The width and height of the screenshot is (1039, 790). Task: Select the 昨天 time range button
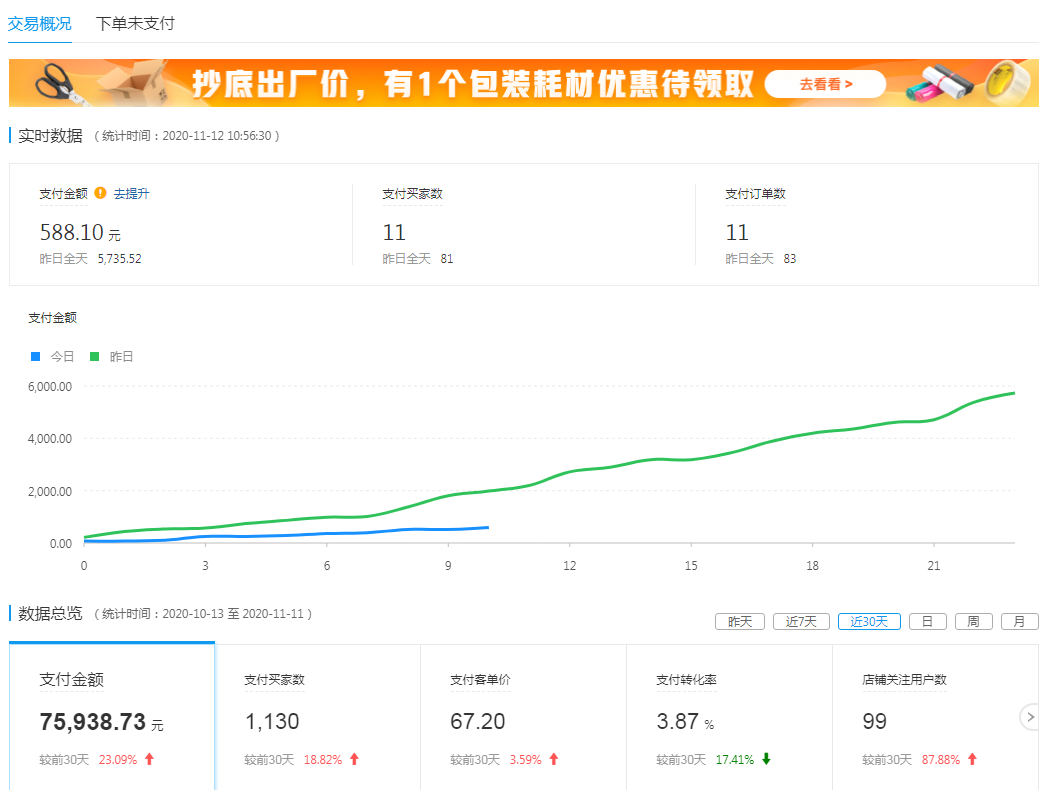(740, 621)
